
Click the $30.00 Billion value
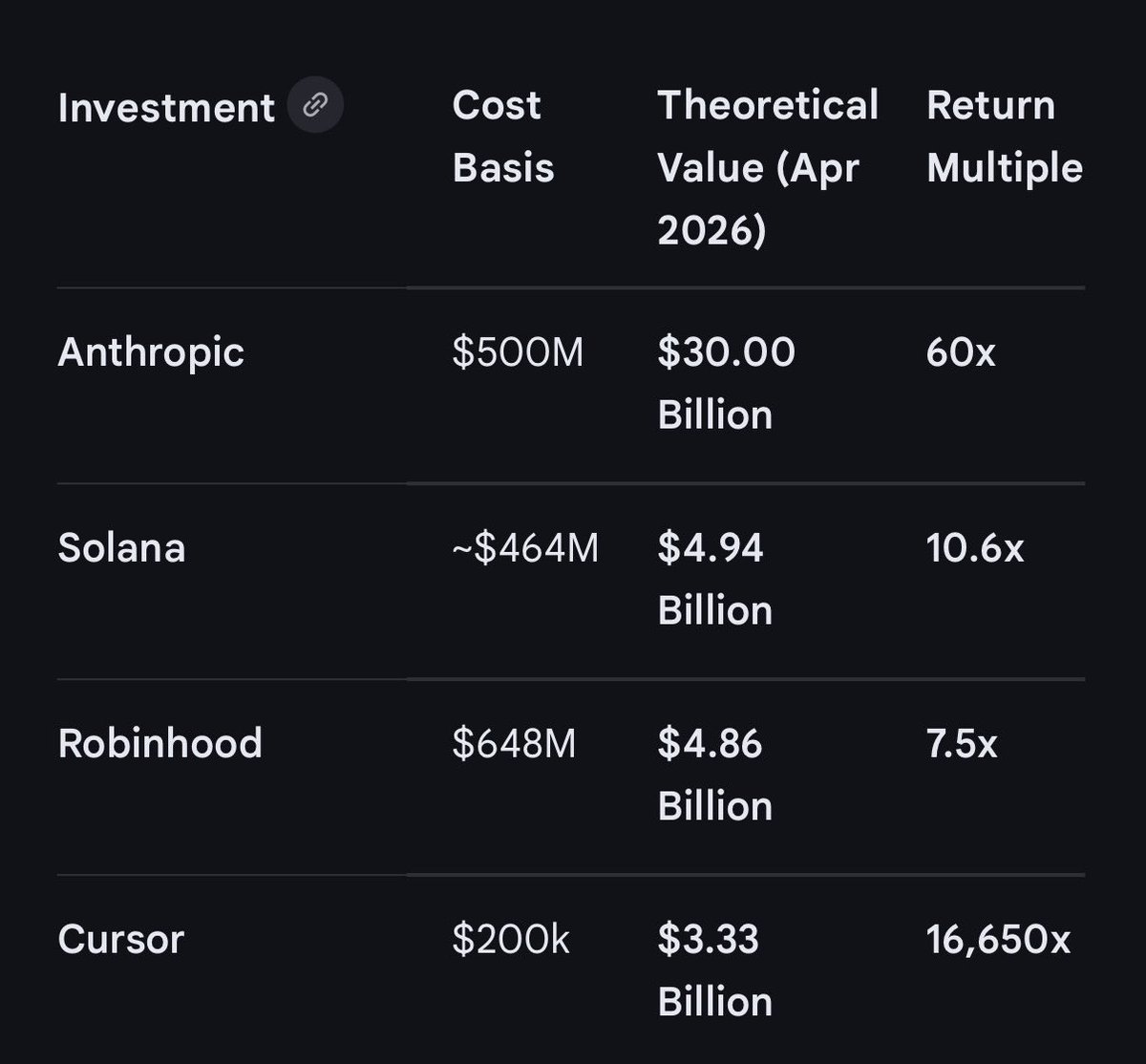pos(726,383)
